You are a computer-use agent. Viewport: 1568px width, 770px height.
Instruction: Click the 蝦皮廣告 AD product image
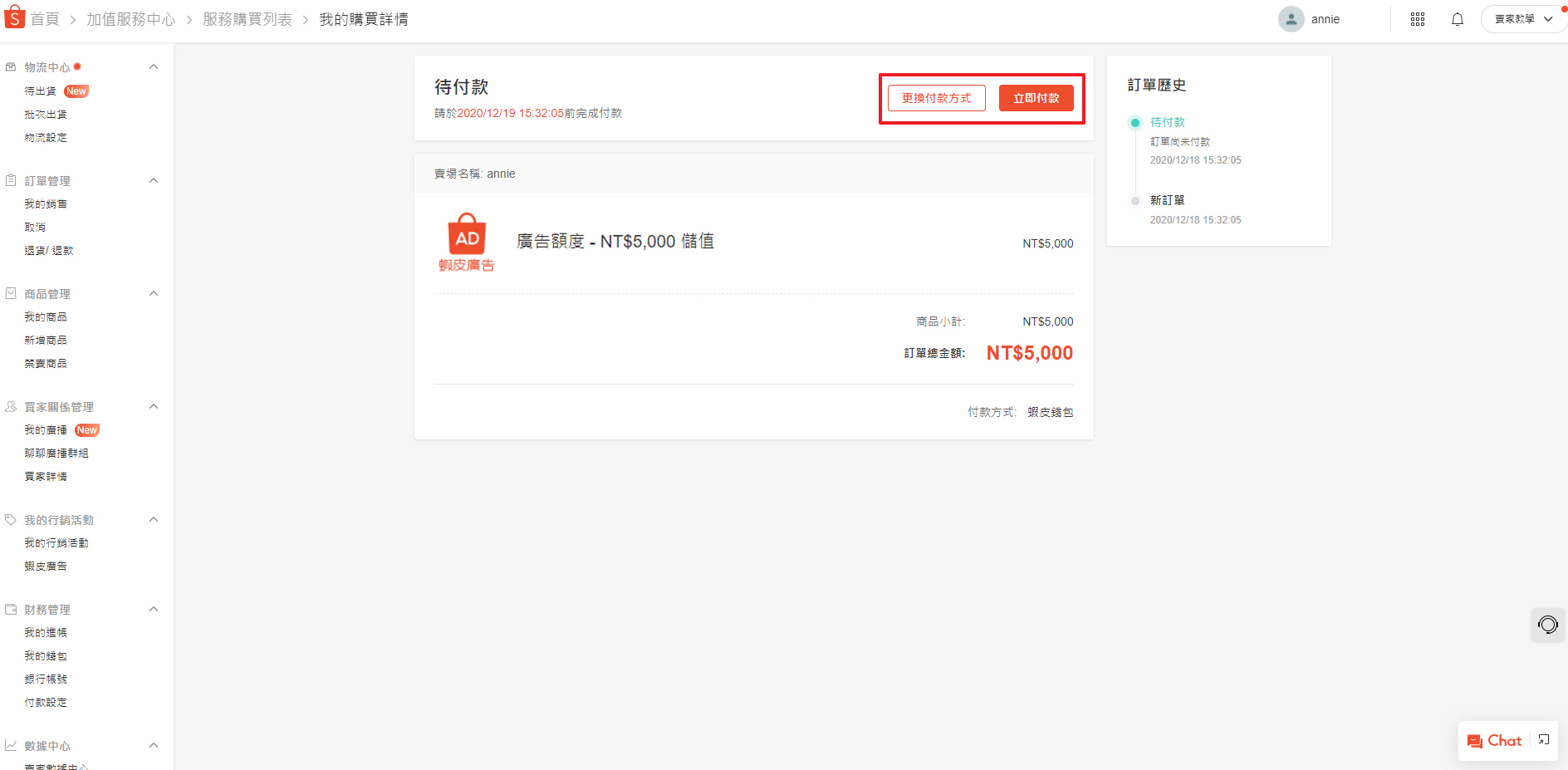(467, 243)
